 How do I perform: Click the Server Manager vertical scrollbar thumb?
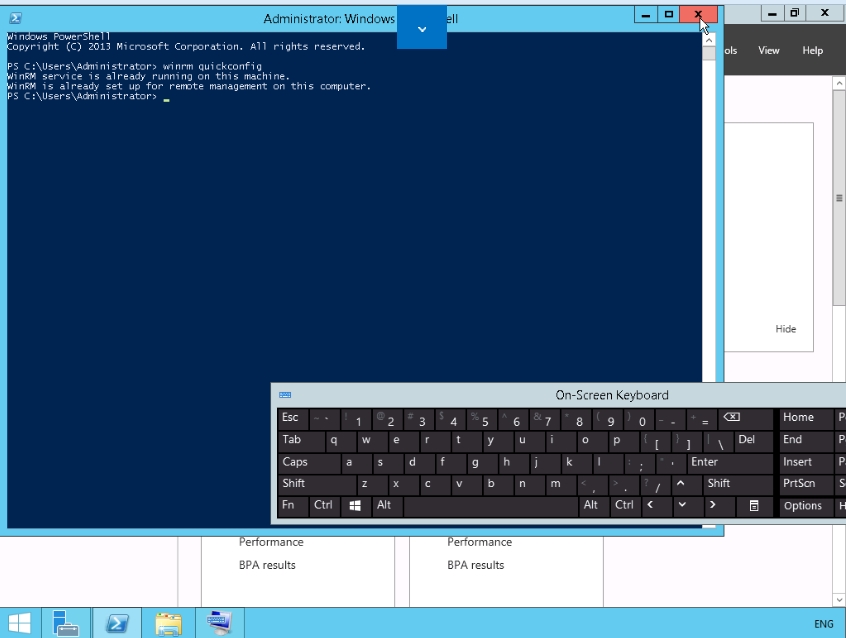pos(839,200)
